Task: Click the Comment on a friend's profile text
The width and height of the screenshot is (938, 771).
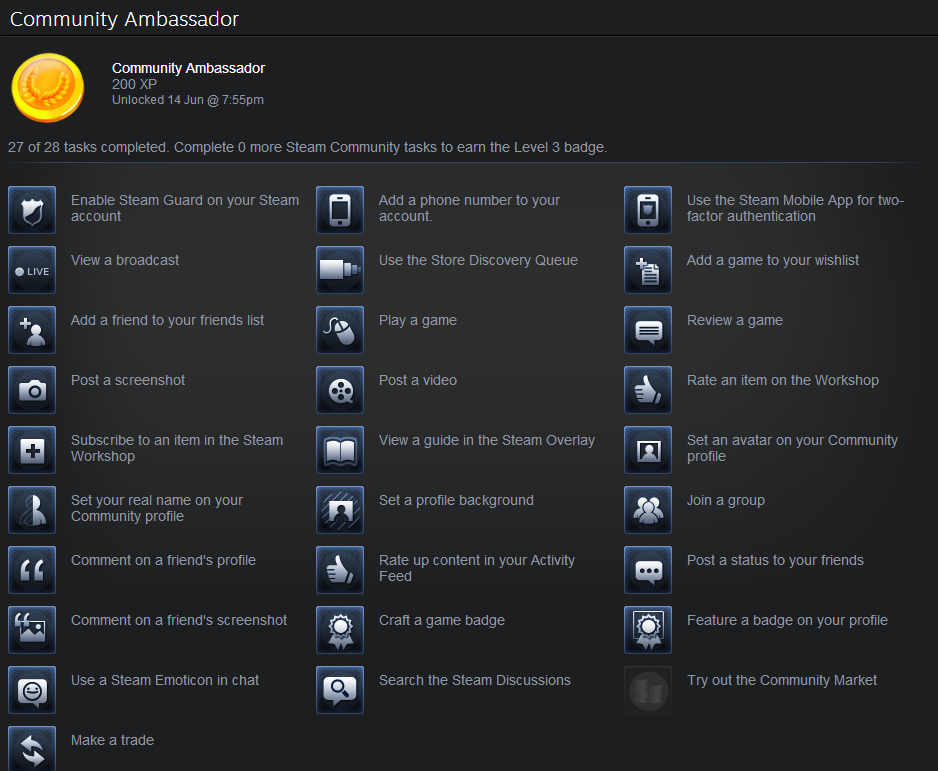Action: (x=163, y=560)
